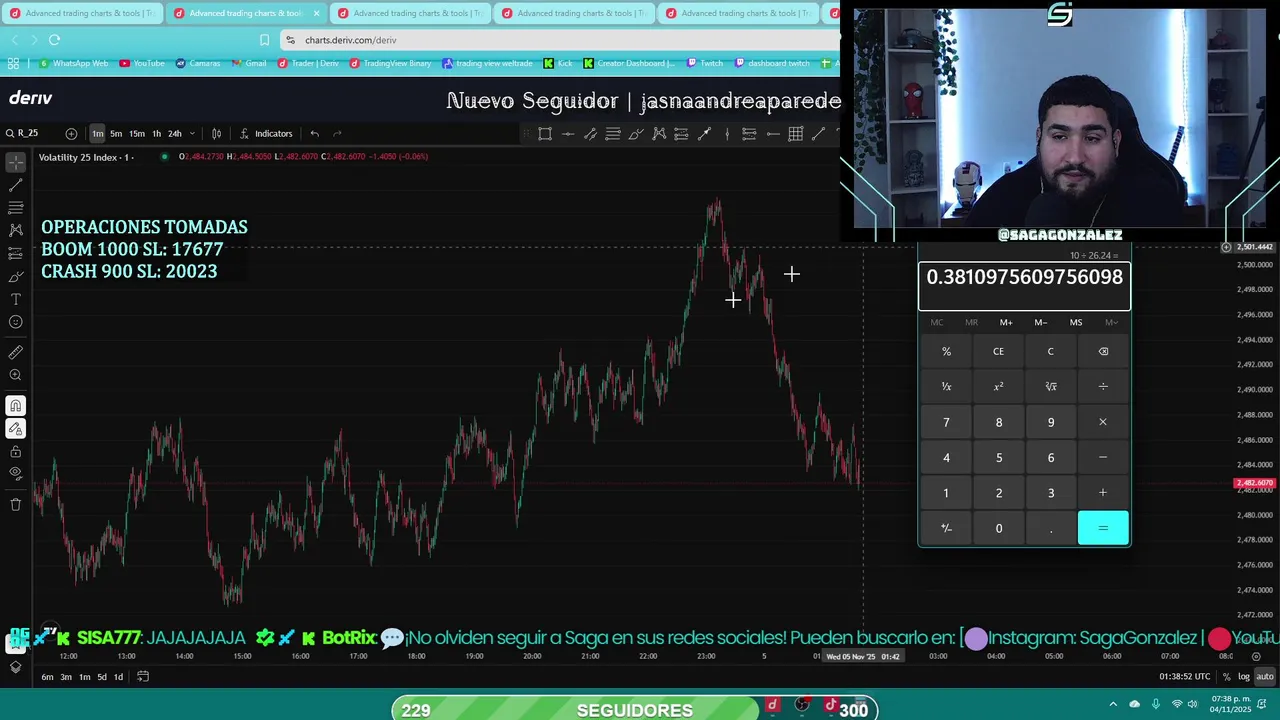This screenshot has height=720, width=1280.
Task: Toggle the auto scale button
Action: click(1264, 677)
